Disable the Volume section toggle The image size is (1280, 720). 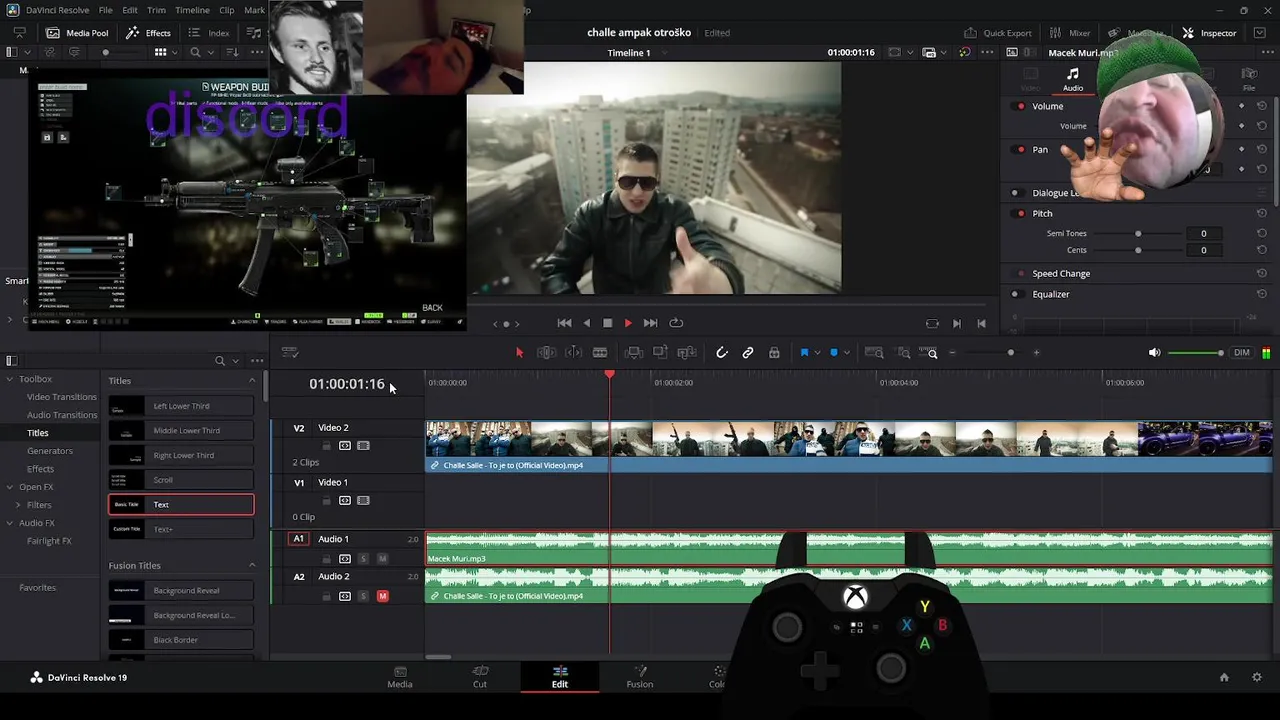click(1020, 106)
